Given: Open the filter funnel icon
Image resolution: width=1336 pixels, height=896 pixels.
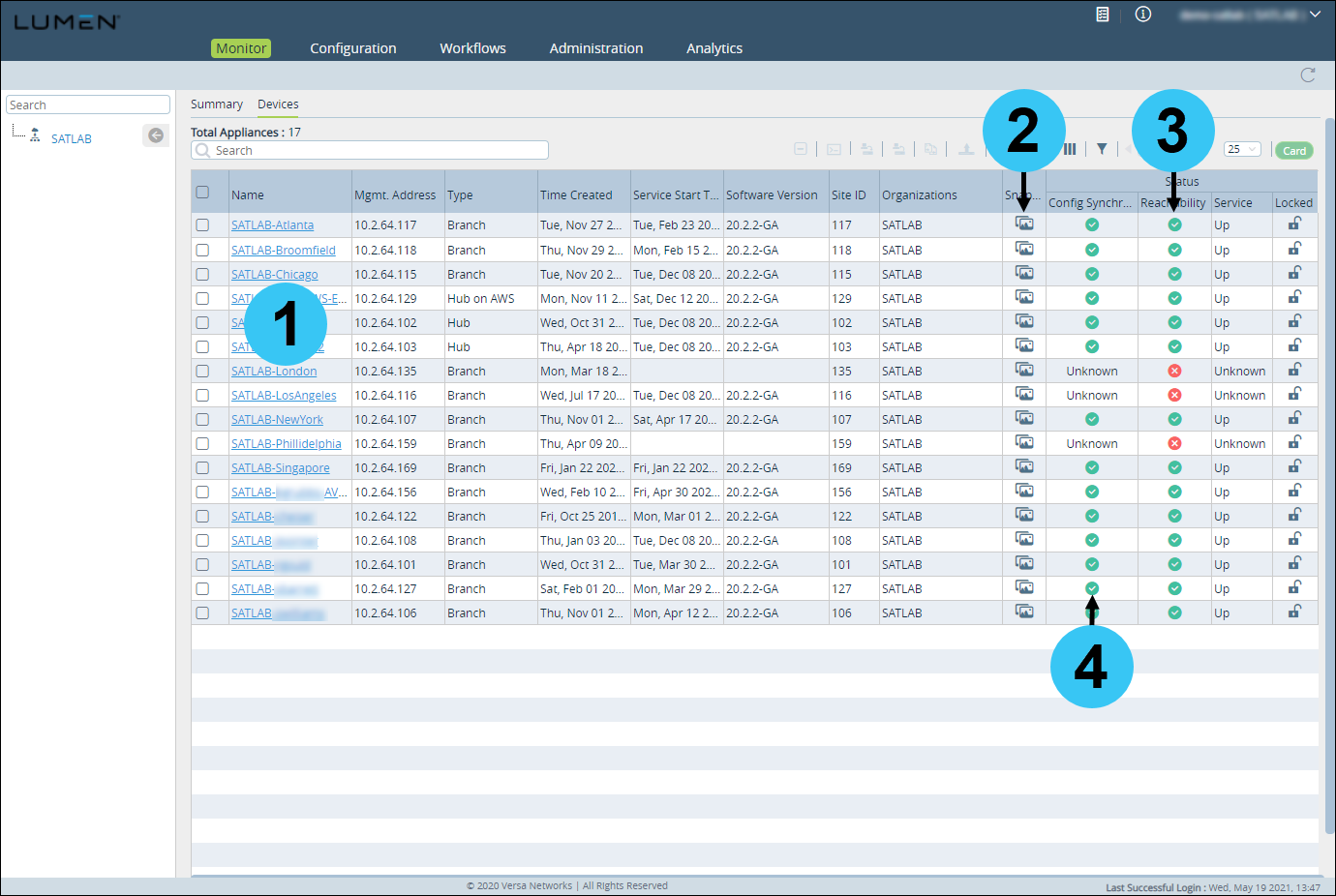Looking at the screenshot, I should [x=1102, y=149].
